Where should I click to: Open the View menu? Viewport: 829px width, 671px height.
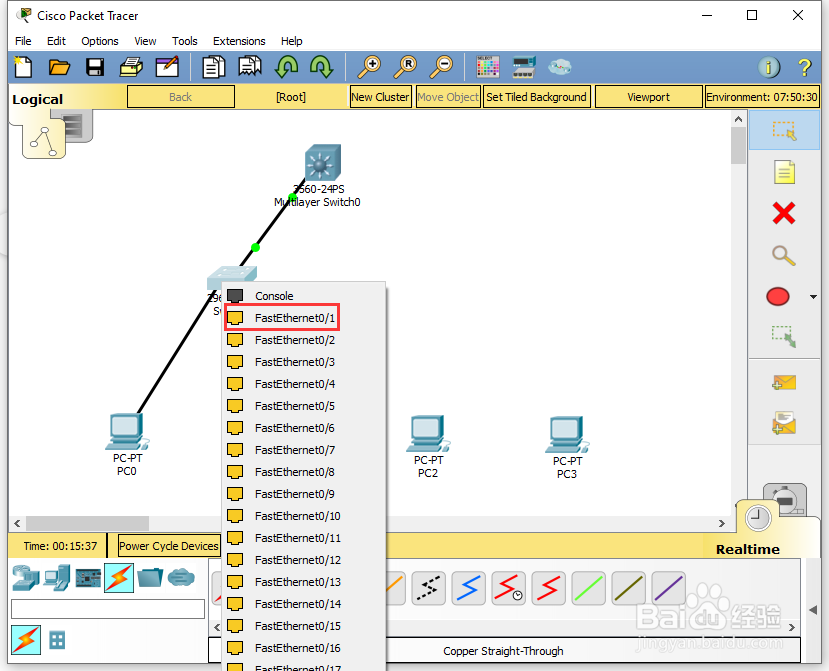coord(145,41)
